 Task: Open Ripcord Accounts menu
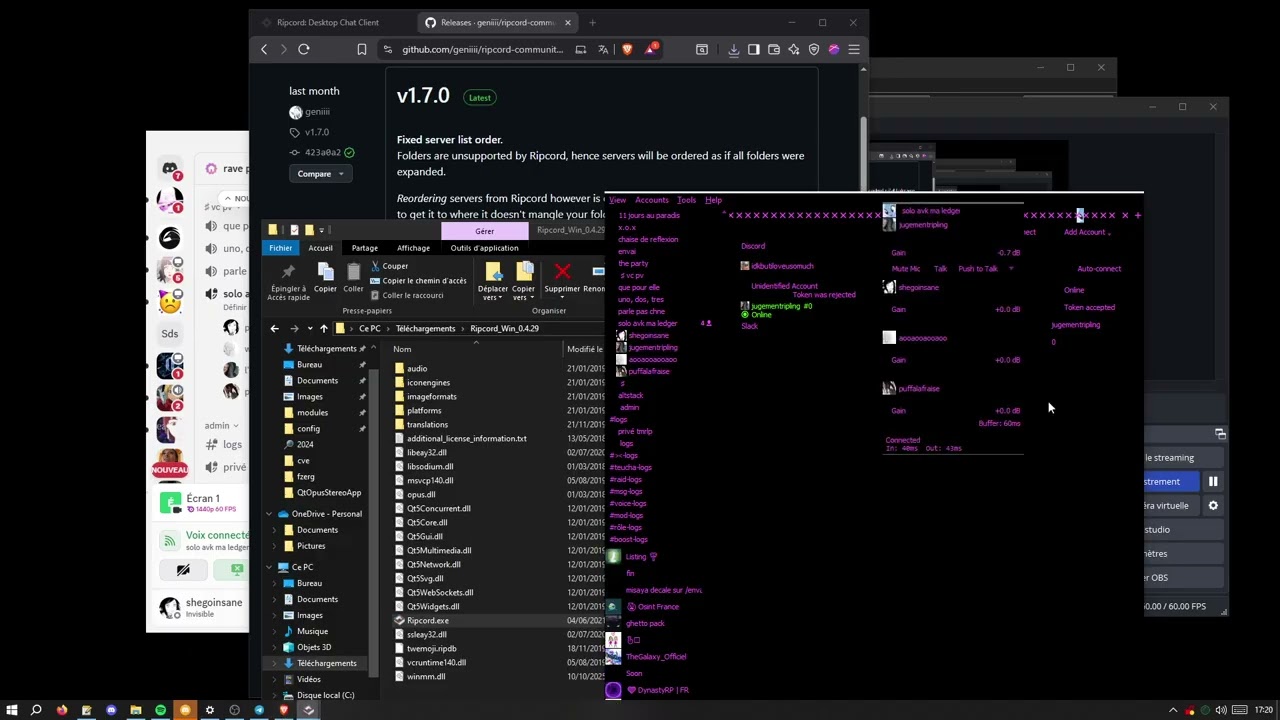click(x=651, y=200)
